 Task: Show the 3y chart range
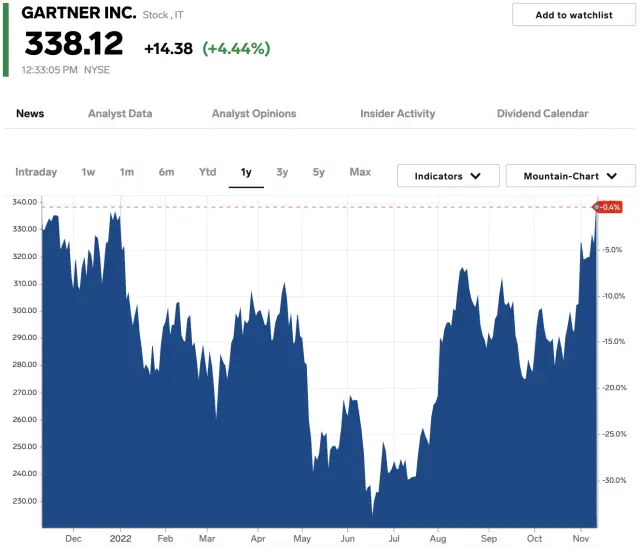[282, 172]
